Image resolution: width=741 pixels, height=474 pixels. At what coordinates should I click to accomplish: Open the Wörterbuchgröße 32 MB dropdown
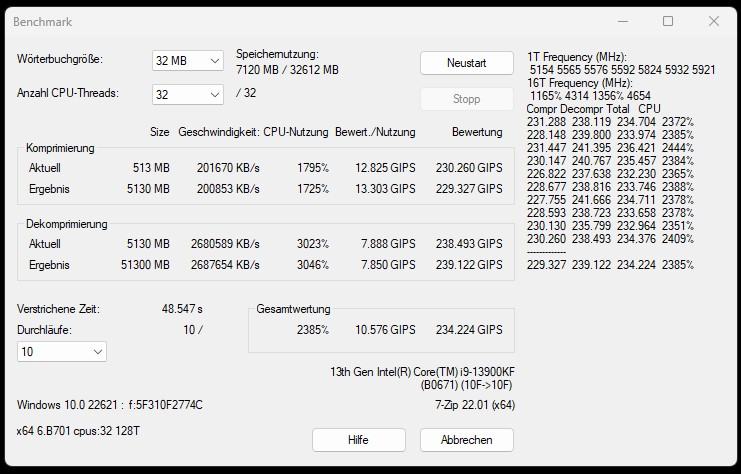pyautogui.click(x=188, y=61)
